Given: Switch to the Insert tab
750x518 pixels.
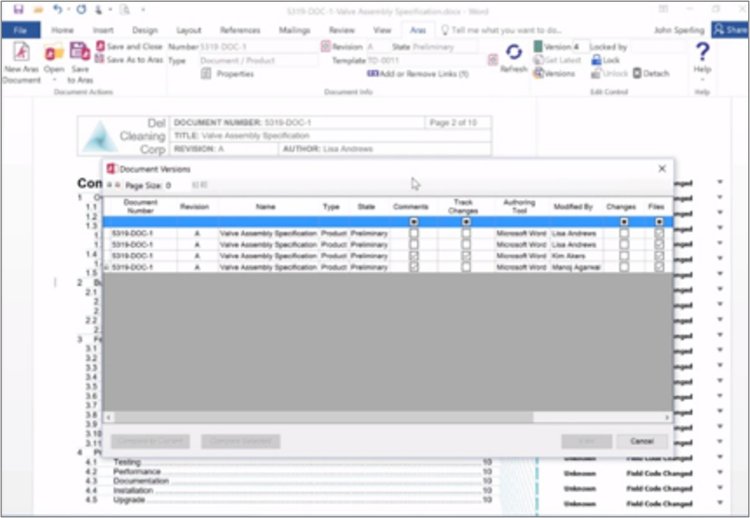Looking at the screenshot, I should coord(103,30).
